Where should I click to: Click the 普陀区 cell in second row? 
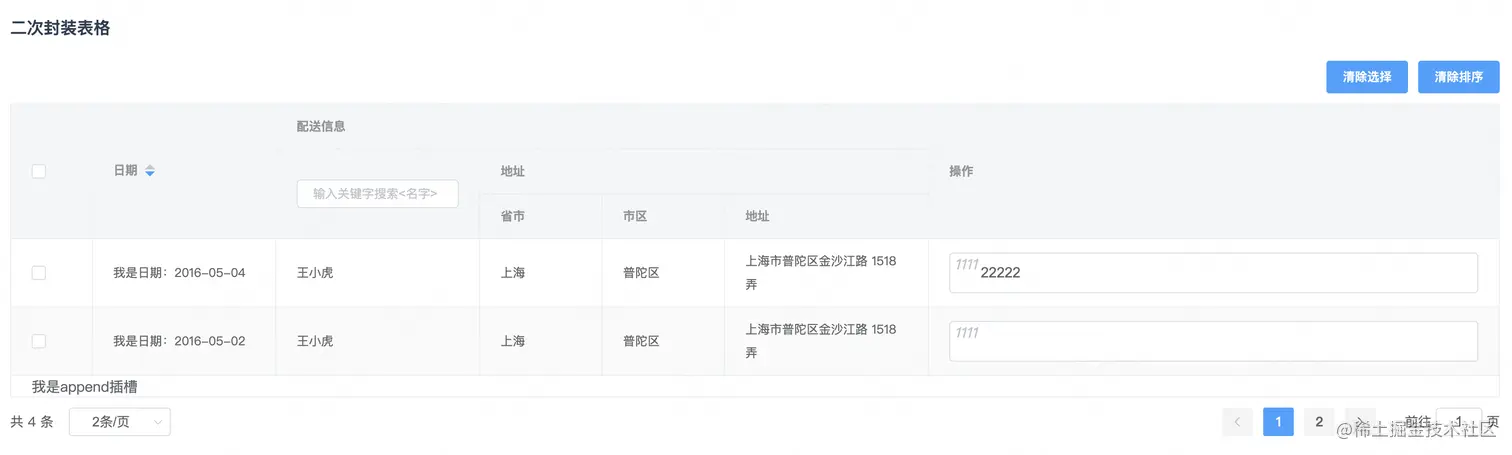pyautogui.click(x=641, y=341)
